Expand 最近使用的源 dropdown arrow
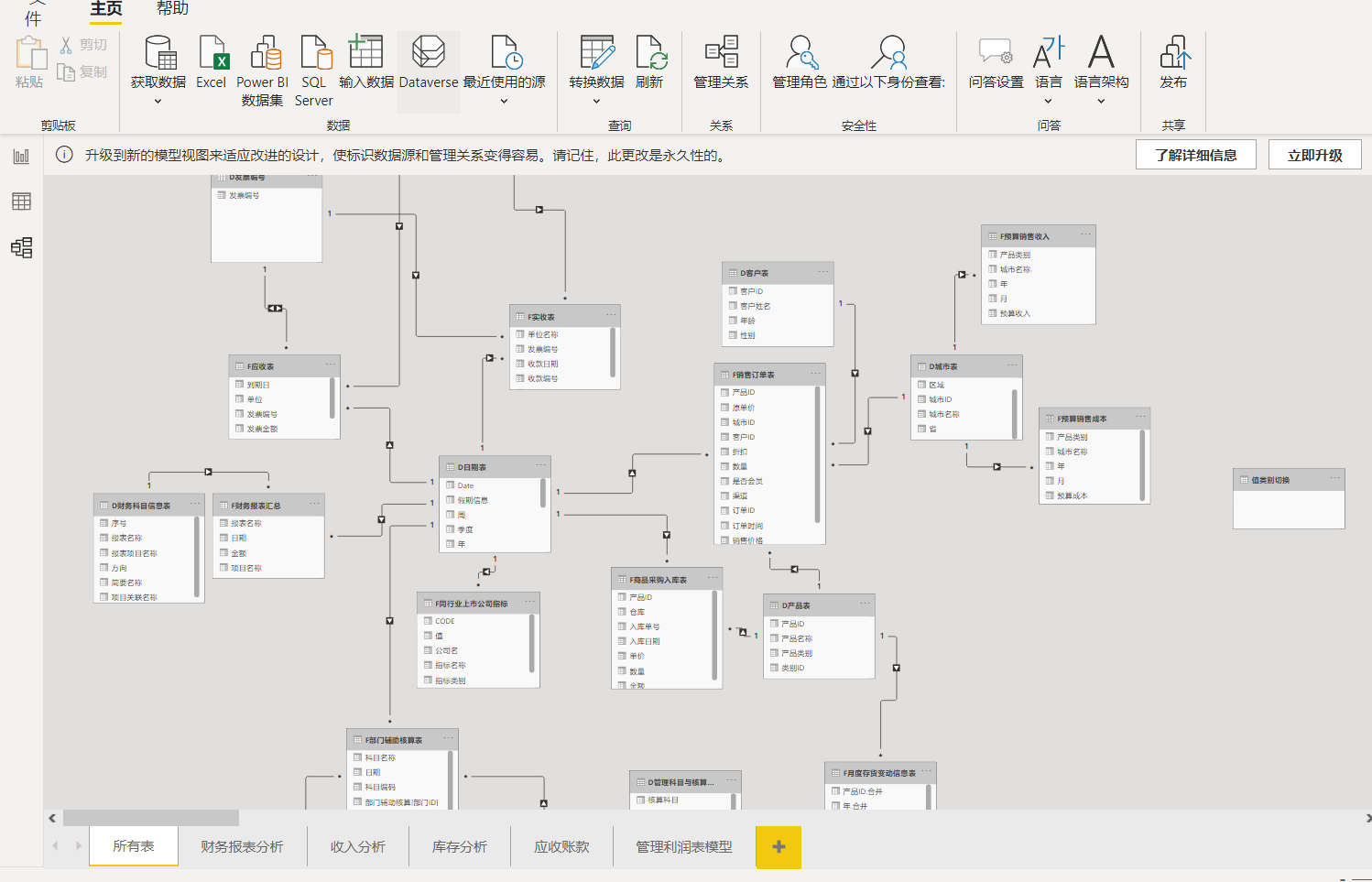 504,102
